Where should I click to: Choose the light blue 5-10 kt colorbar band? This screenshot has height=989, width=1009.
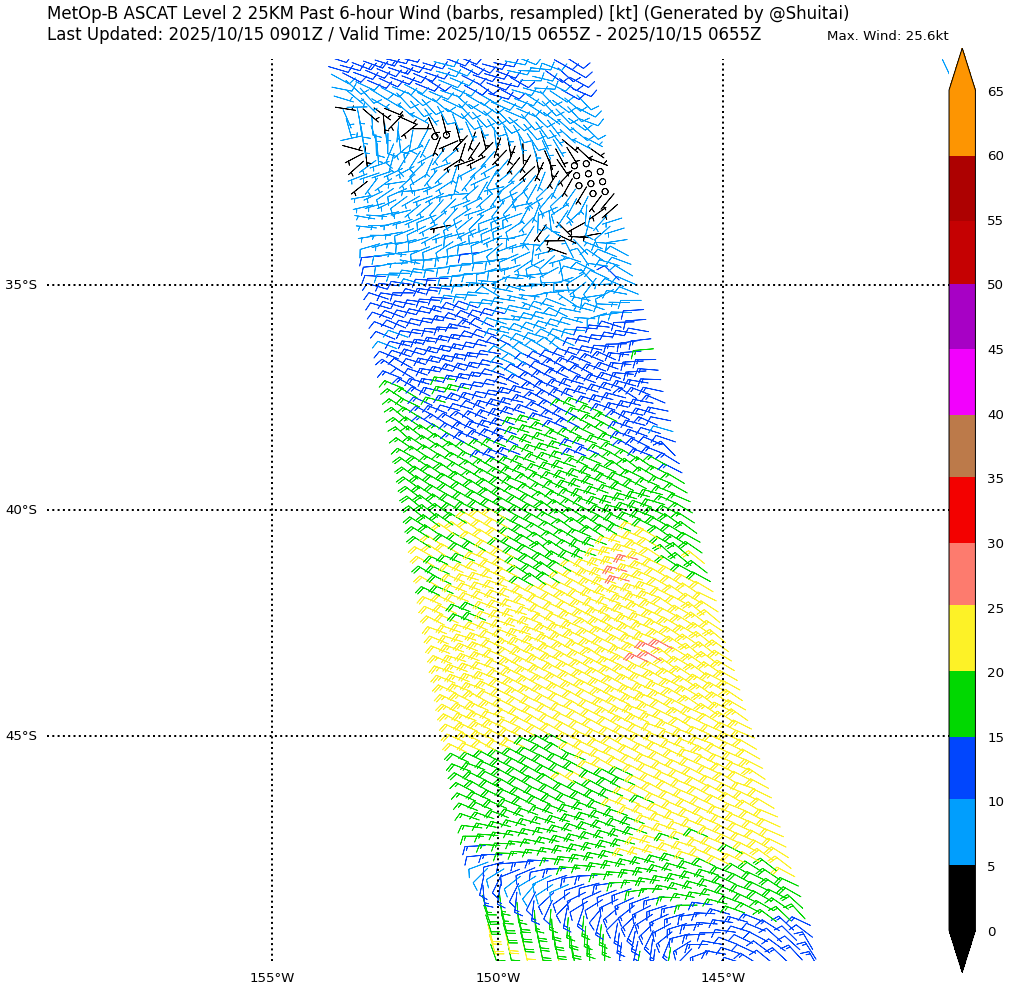click(961, 832)
